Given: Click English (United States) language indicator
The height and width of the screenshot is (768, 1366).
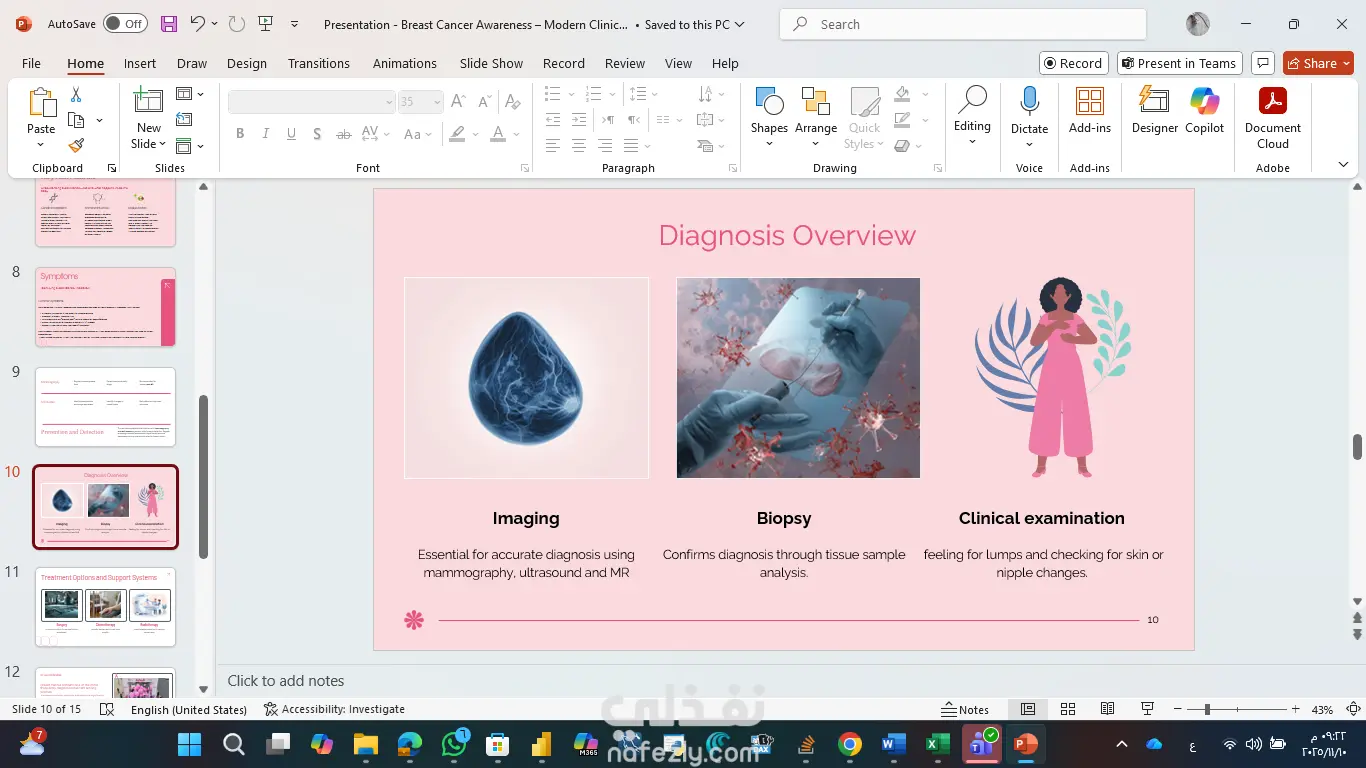Looking at the screenshot, I should click(189, 709).
